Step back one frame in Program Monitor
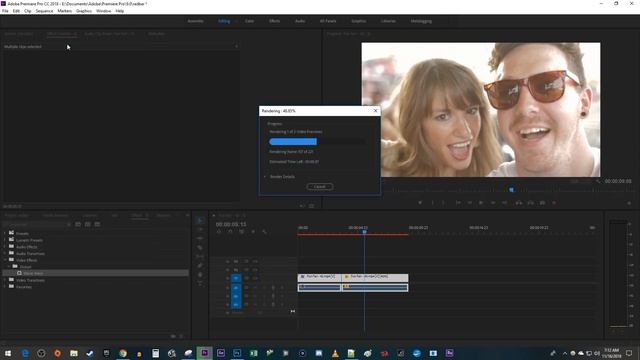This screenshot has width=640, height=360. [x=470, y=203]
